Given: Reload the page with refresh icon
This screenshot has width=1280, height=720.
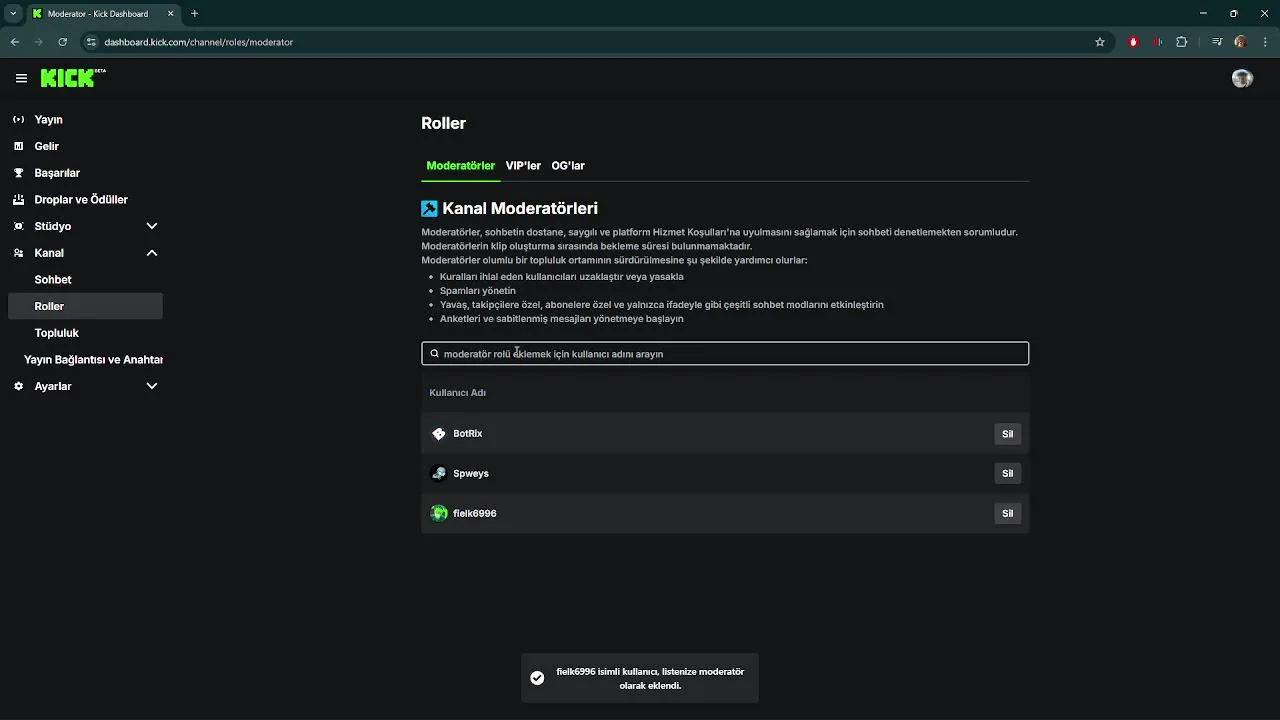Looking at the screenshot, I should click(62, 42).
